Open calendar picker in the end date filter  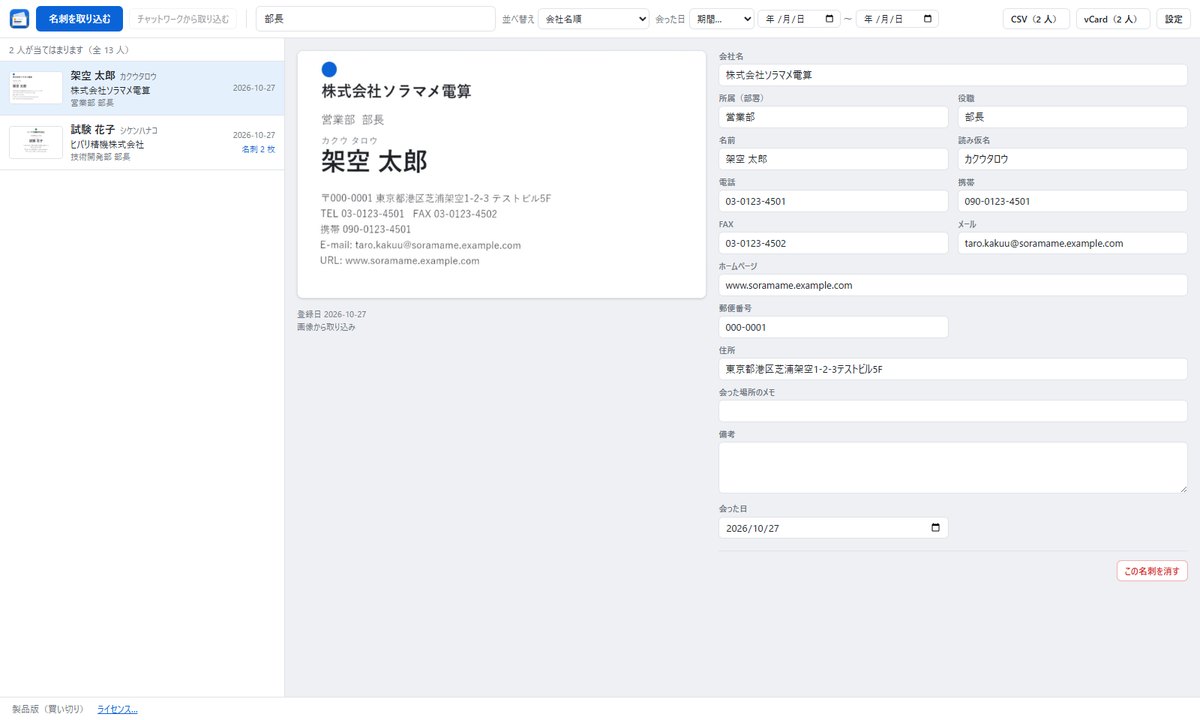click(x=928, y=19)
